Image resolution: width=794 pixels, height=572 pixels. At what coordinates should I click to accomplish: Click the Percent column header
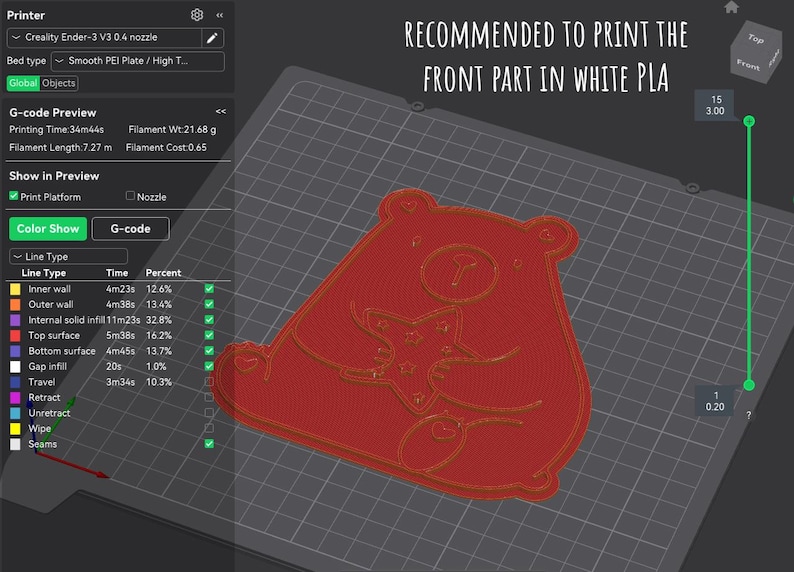click(163, 273)
